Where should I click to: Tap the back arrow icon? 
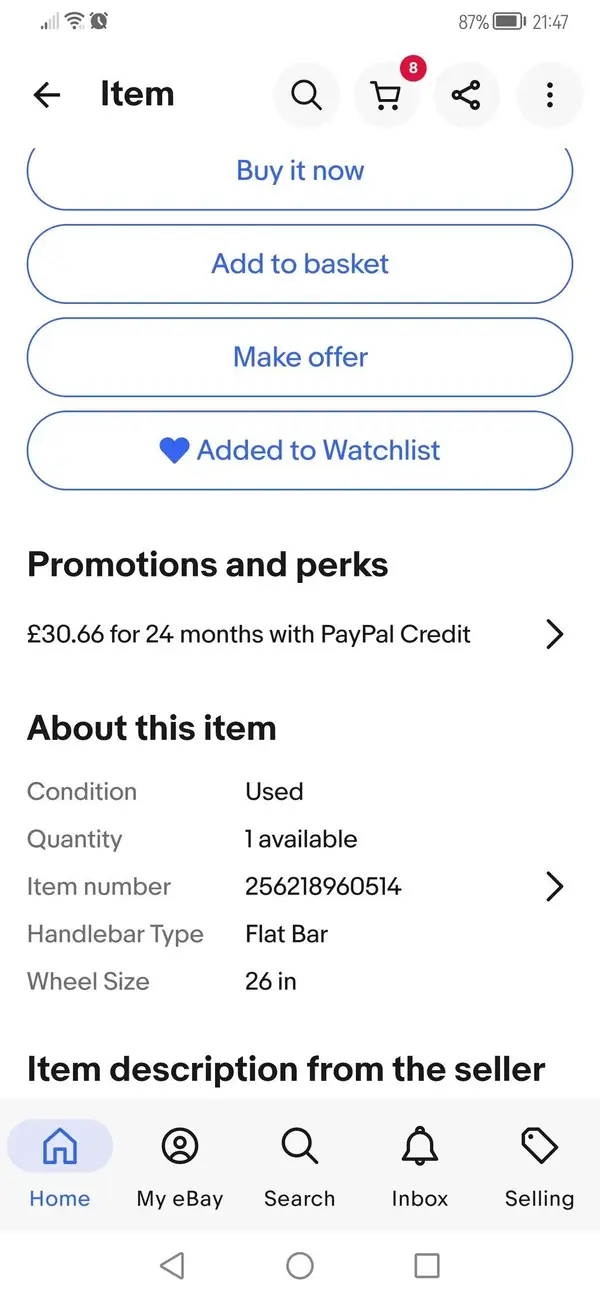pyautogui.click(x=47, y=95)
